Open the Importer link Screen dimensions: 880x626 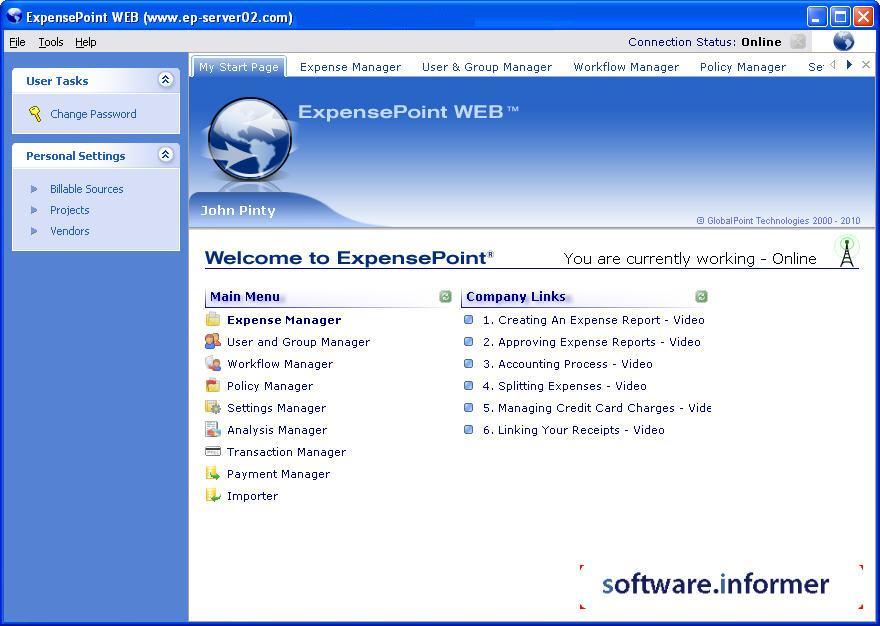pyautogui.click(x=253, y=495)
